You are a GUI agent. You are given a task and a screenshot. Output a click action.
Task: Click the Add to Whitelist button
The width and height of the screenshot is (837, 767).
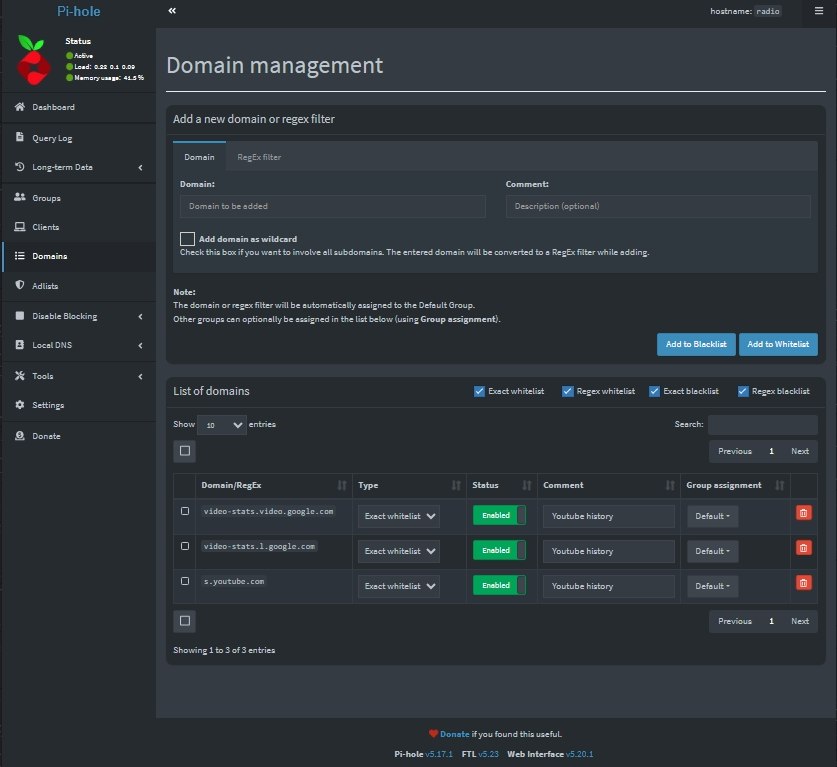click(x=778, y=344)
